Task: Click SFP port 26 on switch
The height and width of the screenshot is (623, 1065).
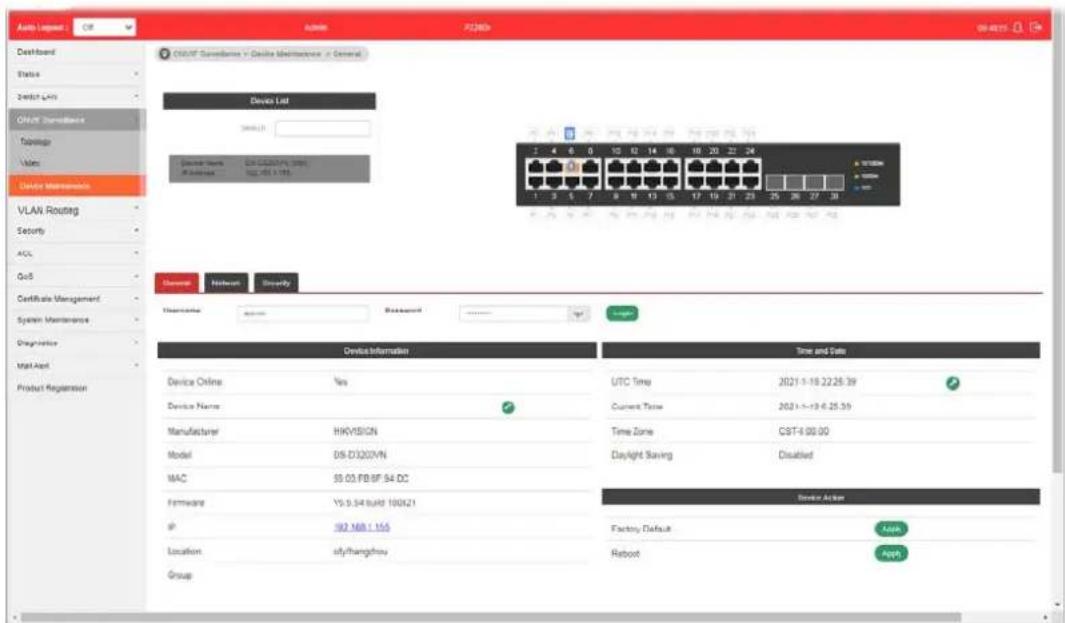Action: tap(795, 182)
